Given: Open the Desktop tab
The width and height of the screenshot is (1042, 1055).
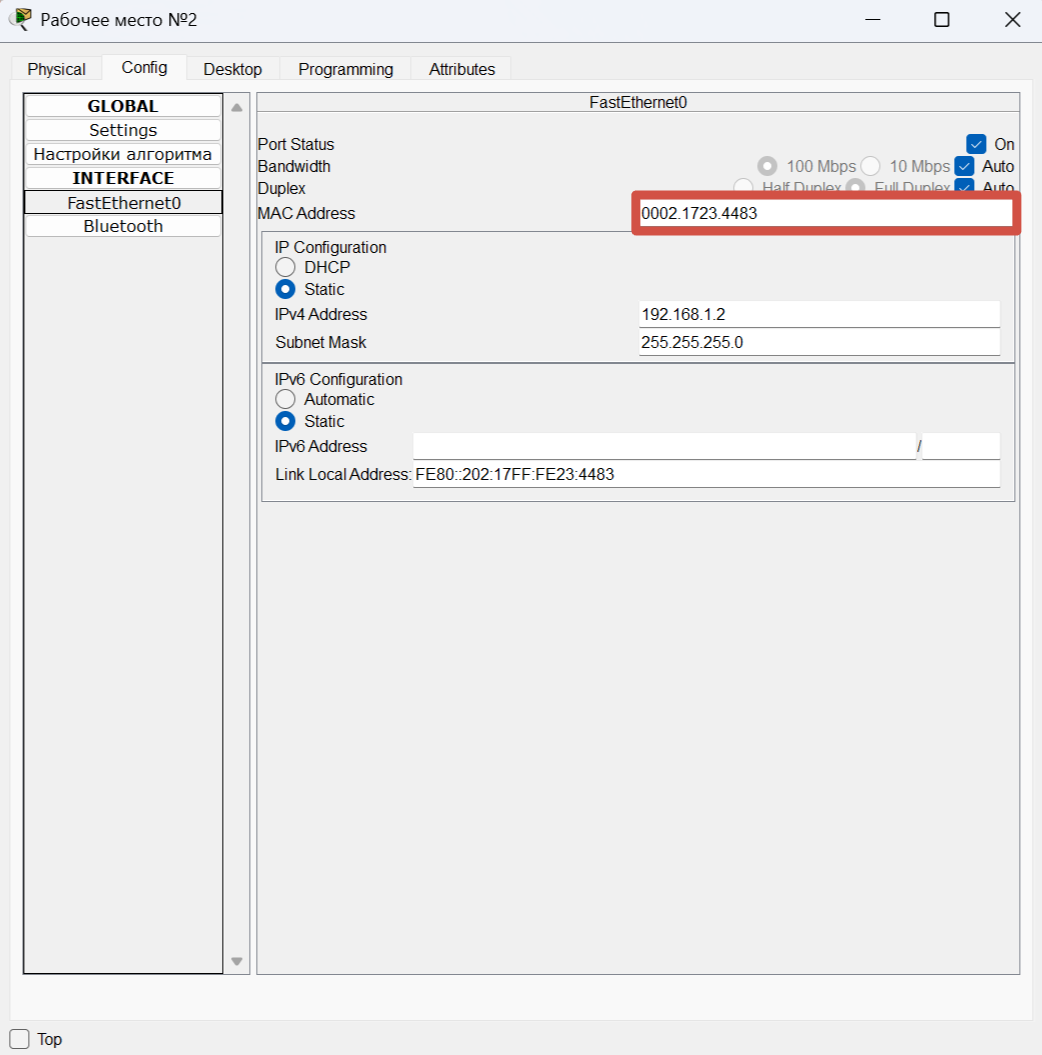Looking at the screenshot, I should [233, 69].
